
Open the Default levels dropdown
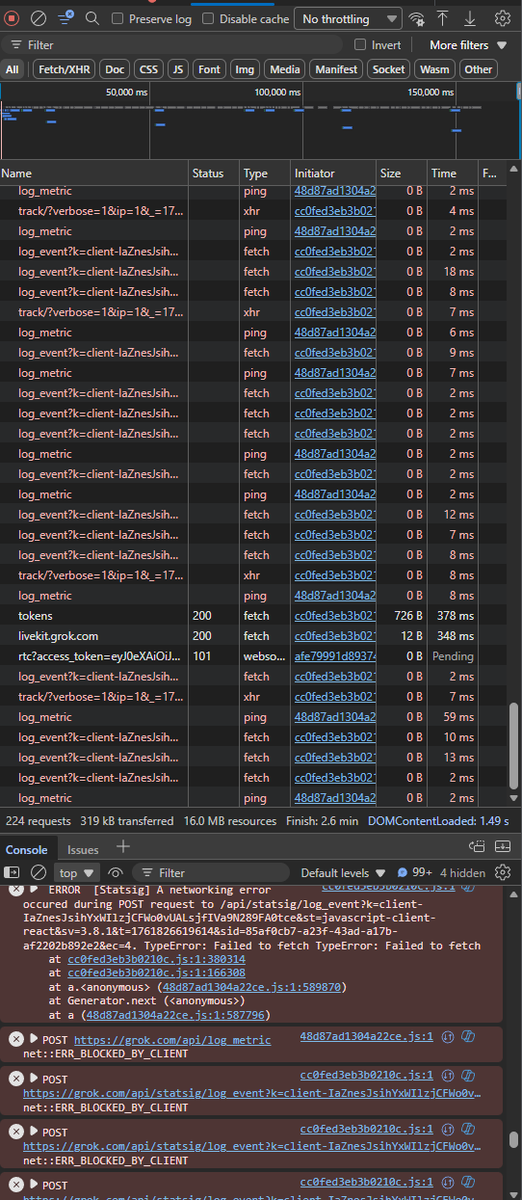click(342, 872)
